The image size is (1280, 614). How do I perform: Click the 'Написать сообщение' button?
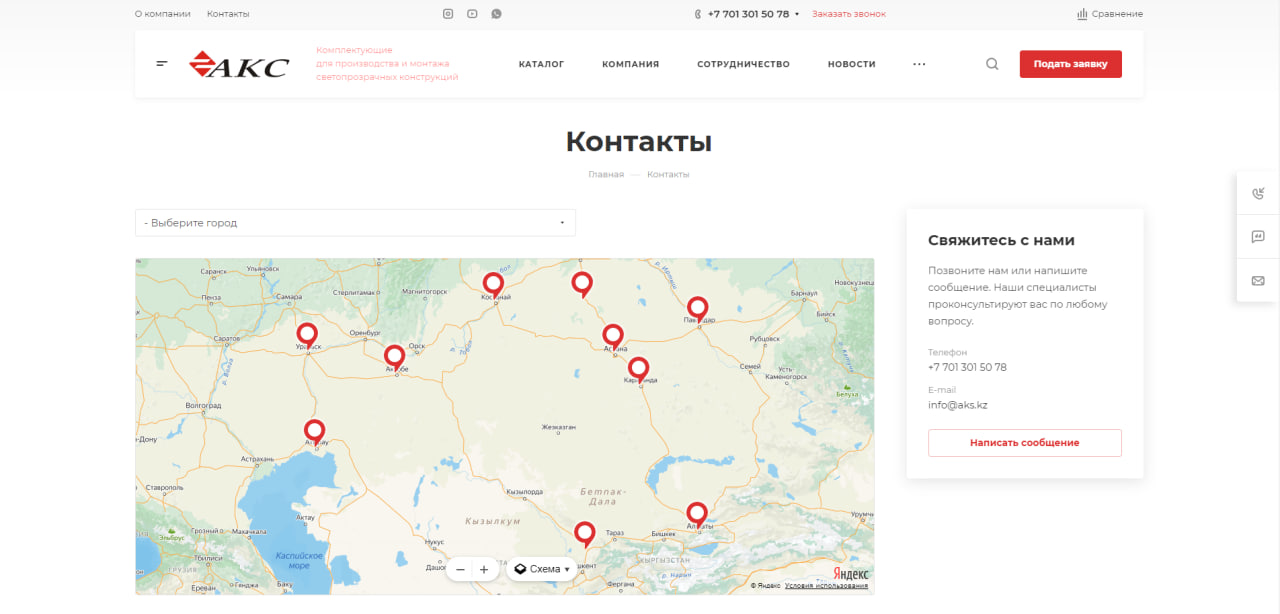1024,443
